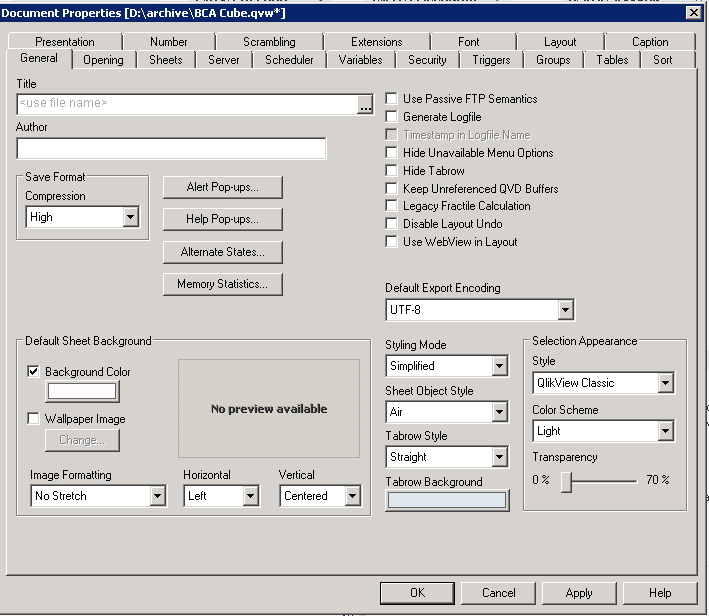
Task: Pick the Tabrow Background color swatch
Action: pyautogui.click(x=447, y=500)
